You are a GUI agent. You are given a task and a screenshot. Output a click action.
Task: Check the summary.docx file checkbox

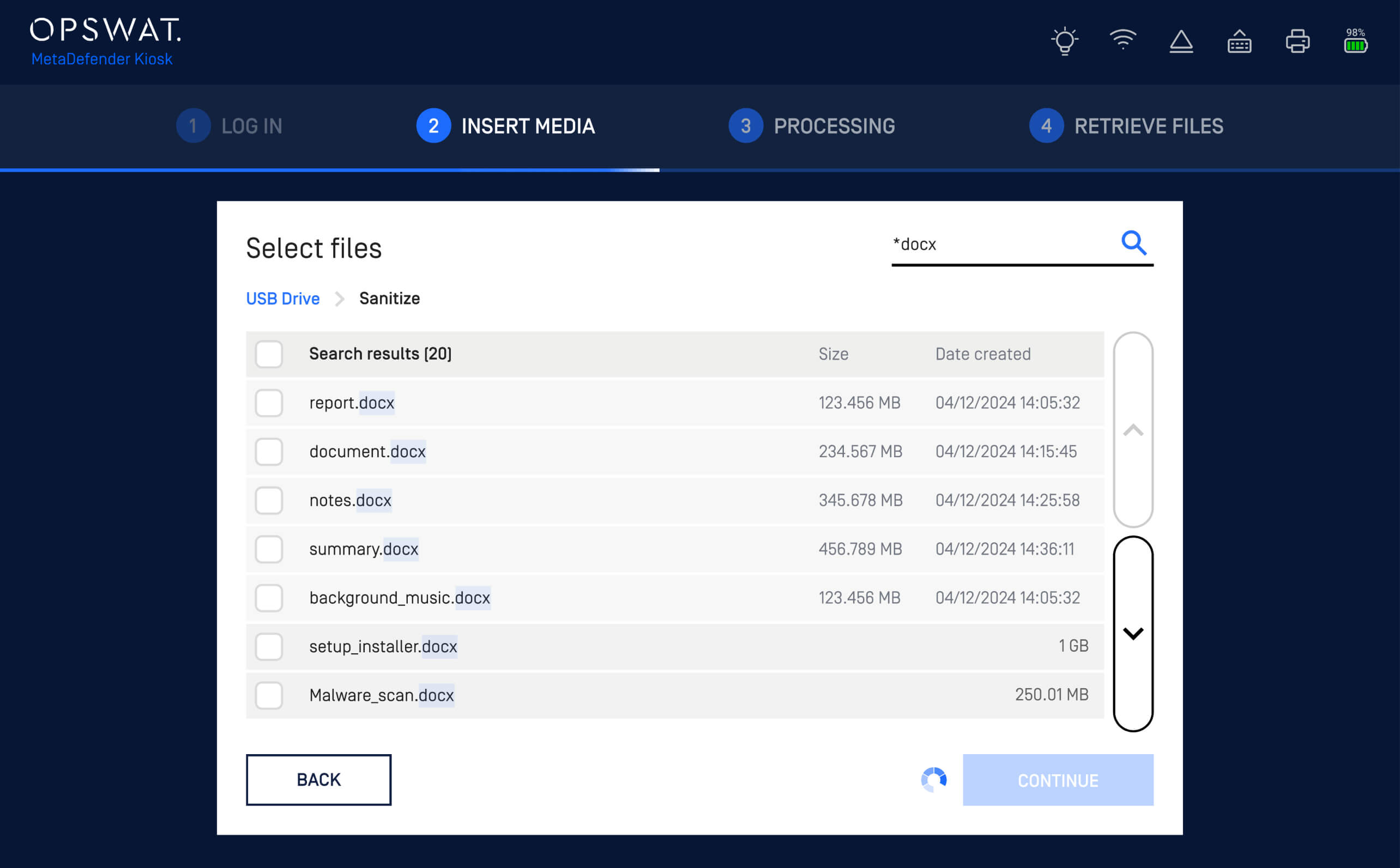coord(269,549)
